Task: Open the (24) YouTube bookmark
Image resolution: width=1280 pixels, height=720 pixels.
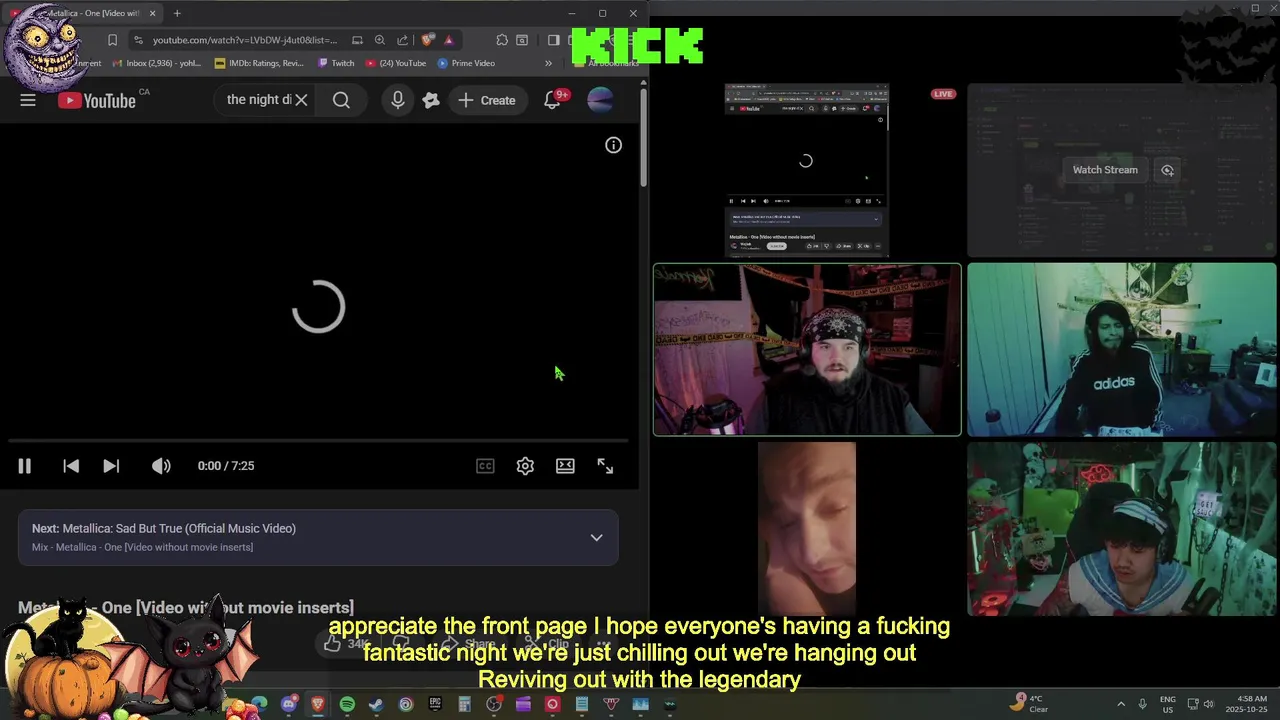Action: (396, 63)
